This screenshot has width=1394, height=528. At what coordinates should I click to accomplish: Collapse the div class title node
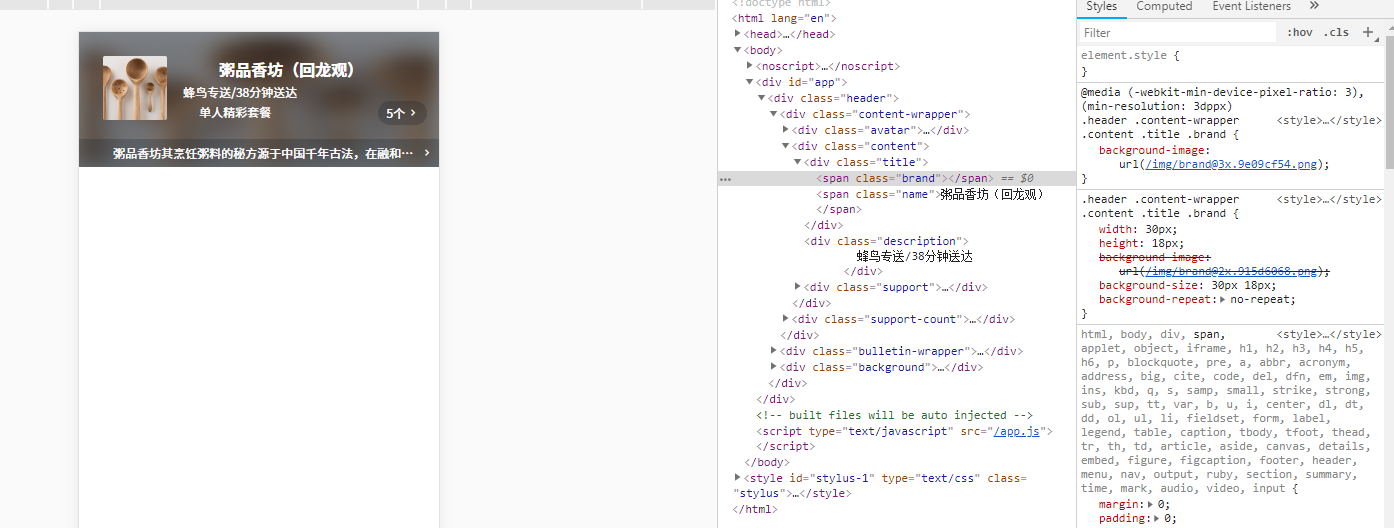pyautogui.click(x=798, y=162)
